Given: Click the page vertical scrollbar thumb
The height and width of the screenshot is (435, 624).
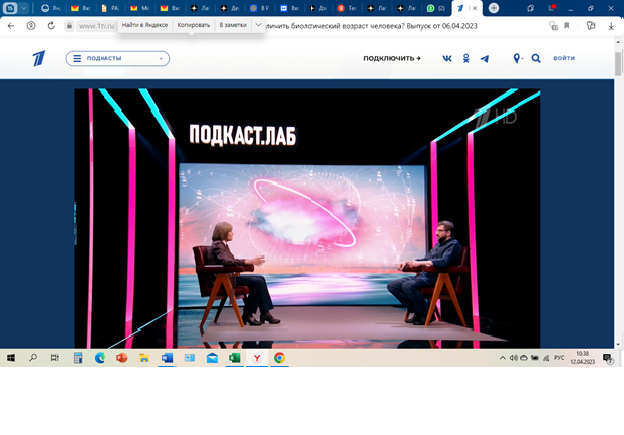Looking at the screenshot, I should 618,62.
